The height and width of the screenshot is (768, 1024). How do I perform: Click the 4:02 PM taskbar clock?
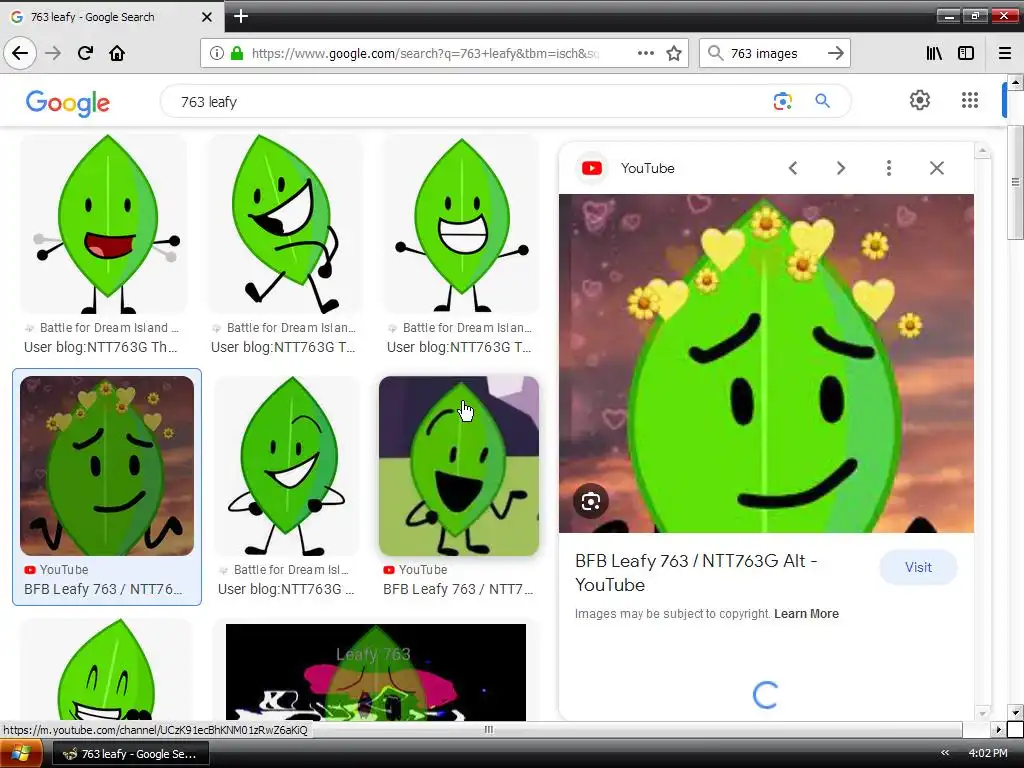988,753
